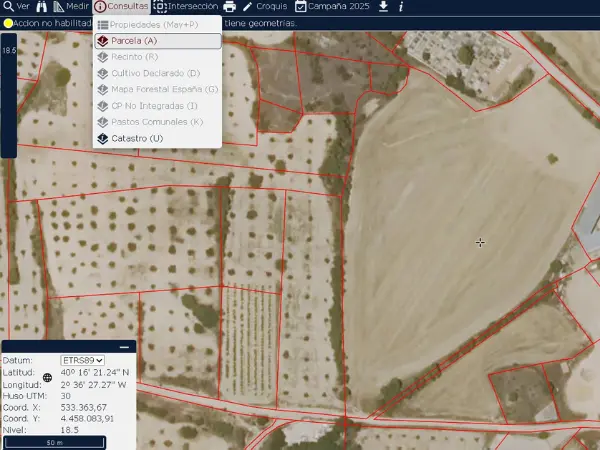Click the download icon in toolbar
This screenshot has width=600, height=450.
point(382,6)
